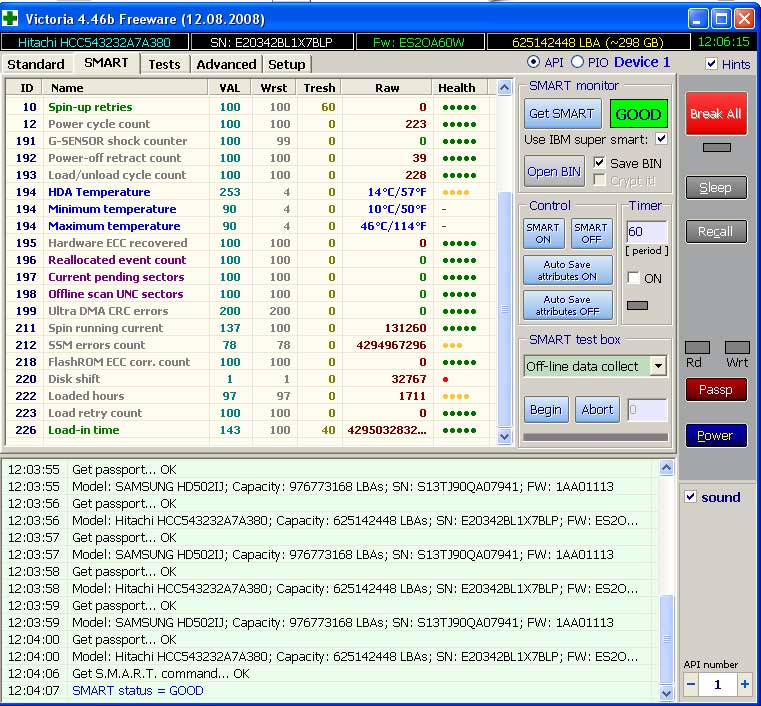Click the VAL column header
Viewport: 761px width, 706px height.
(230, 88)
